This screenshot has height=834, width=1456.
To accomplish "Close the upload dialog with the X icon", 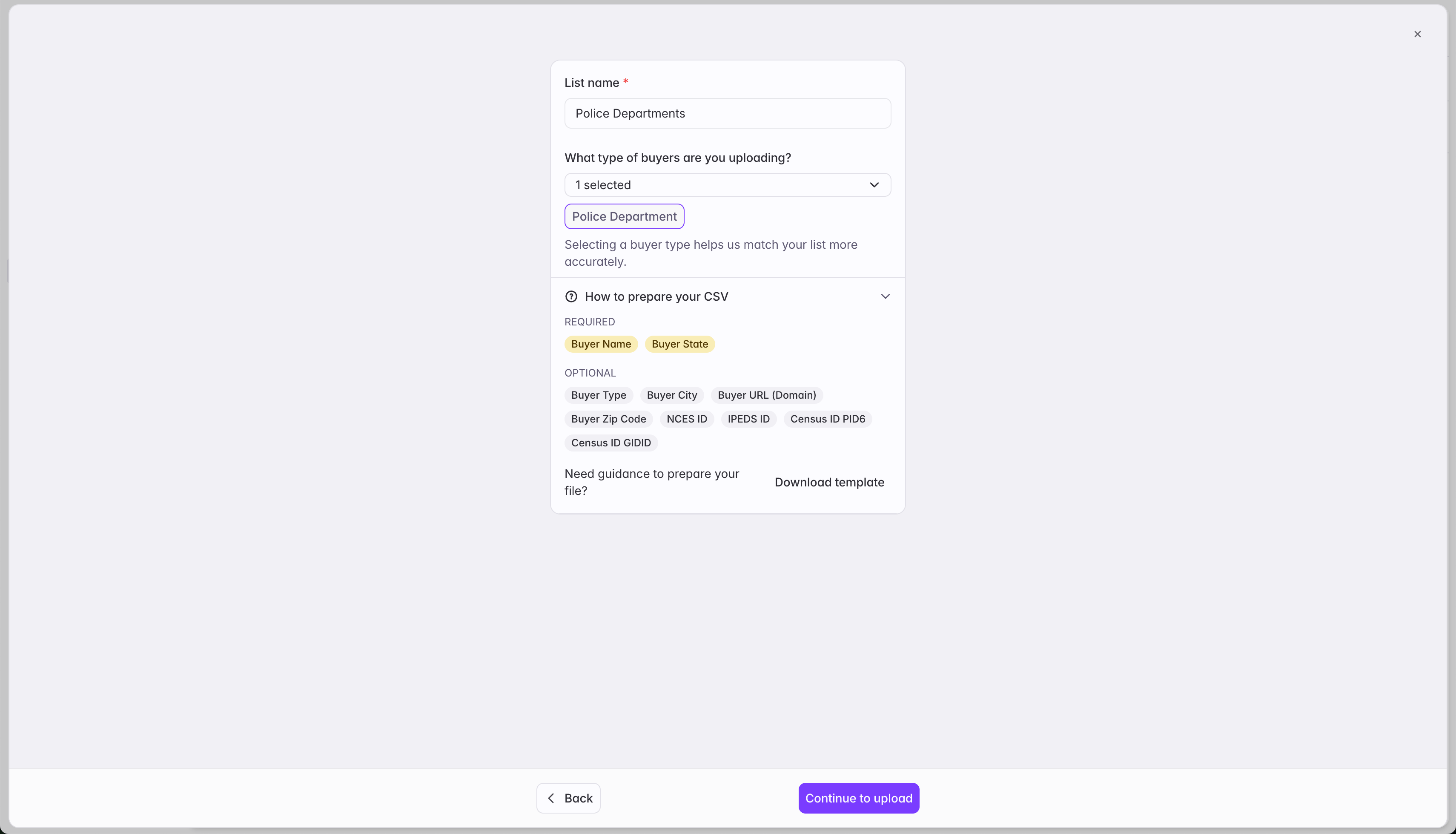I will tap(1417, 35).
